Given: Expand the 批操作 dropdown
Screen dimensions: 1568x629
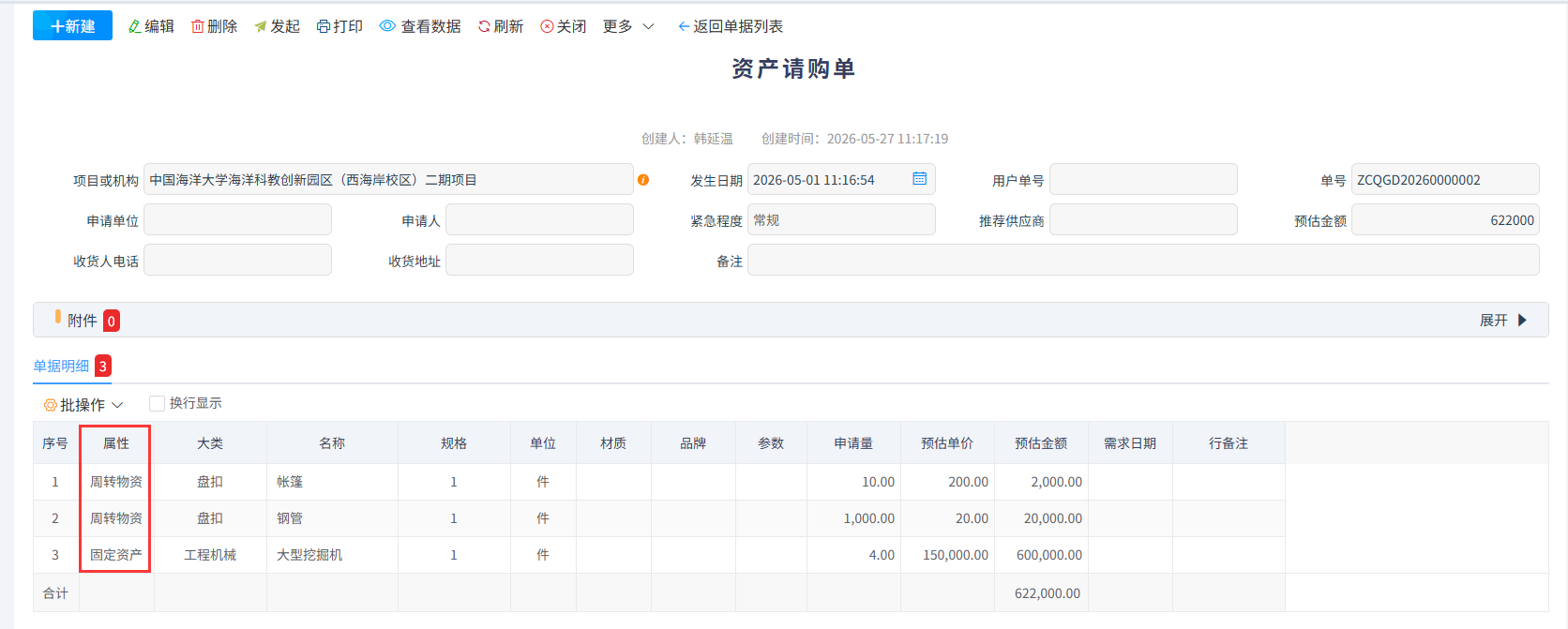Looking at the screenshot, I should click(83, 405).
